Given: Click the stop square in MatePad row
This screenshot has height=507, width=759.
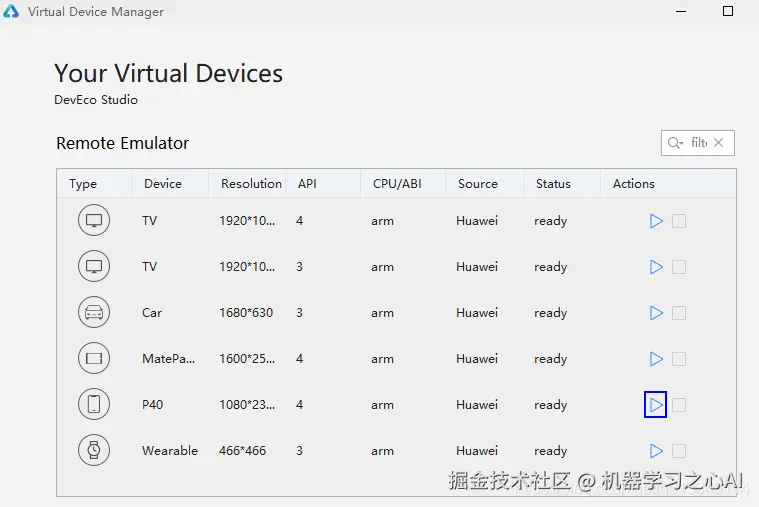Looking at the screenshot, I should 679,359.
